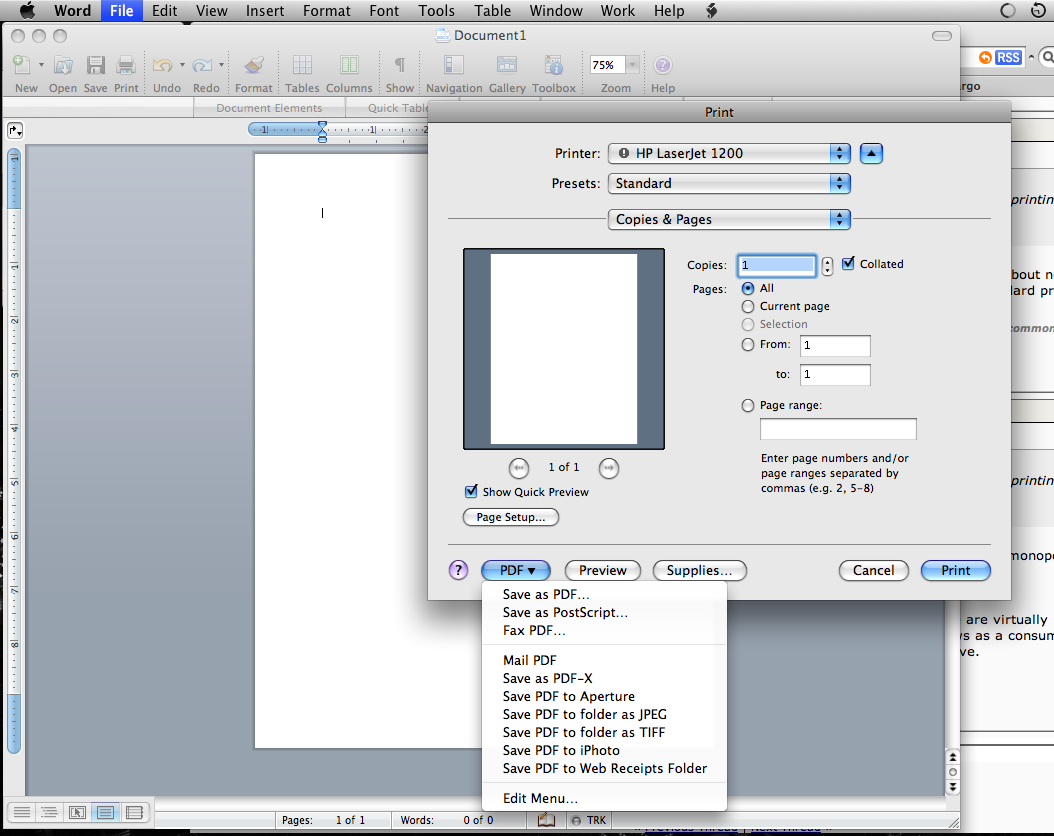The image size is (1054, 836).
Task: Click the Preview button
Action: coord(603,571)
